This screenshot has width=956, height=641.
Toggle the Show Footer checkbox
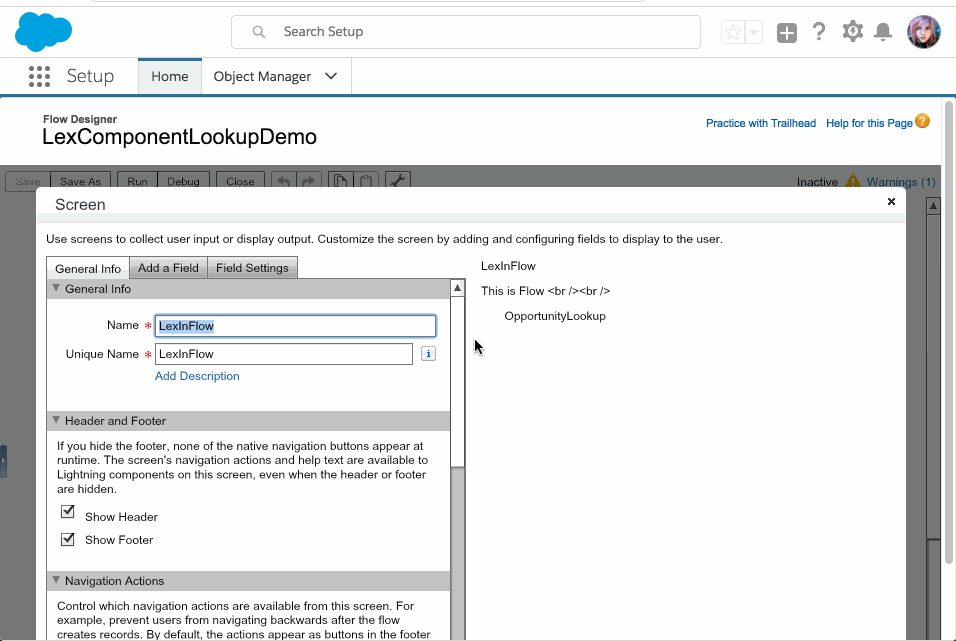[x=68, y=539]
